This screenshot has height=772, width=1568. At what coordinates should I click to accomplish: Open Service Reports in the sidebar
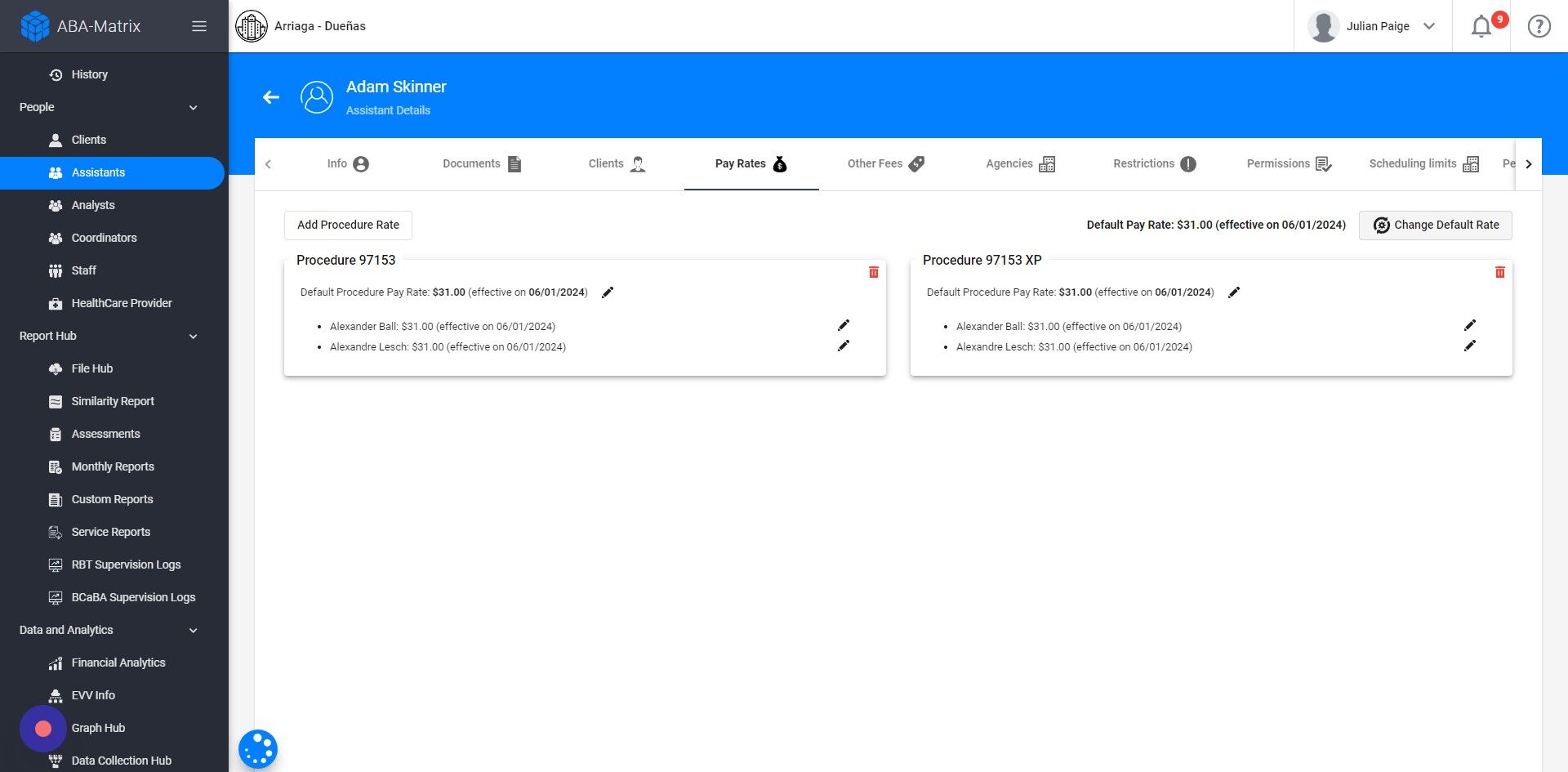(111, 532)
